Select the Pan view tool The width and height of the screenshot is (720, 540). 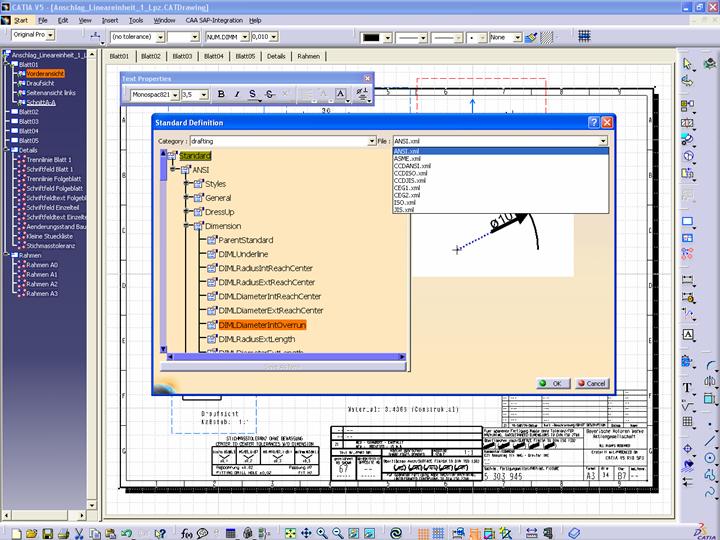click(x=306, y=533)
